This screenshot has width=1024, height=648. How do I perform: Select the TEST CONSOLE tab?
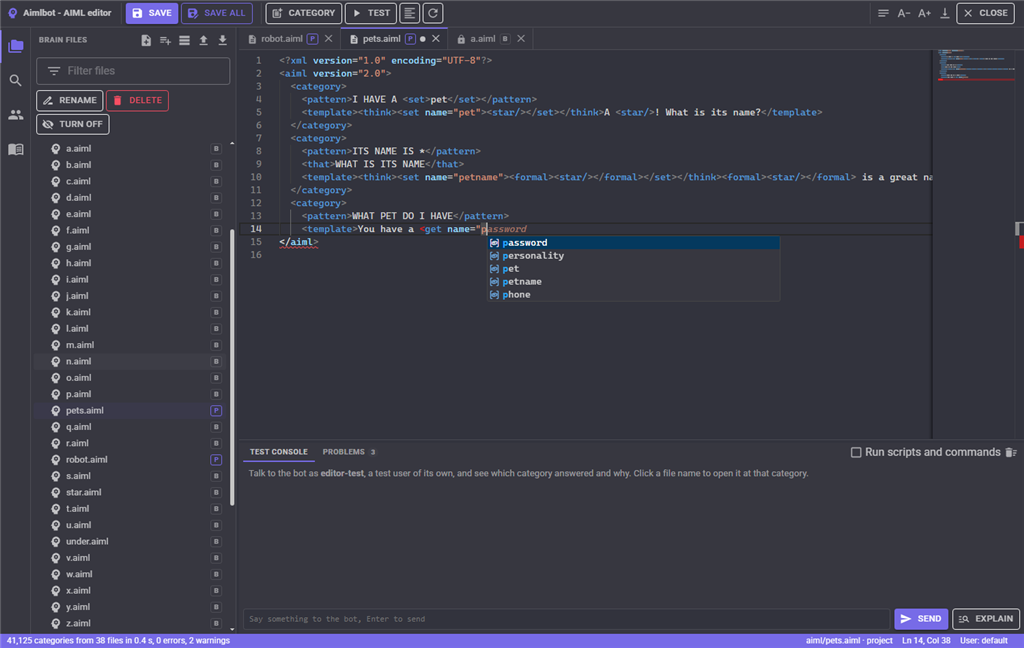point(278,452)
